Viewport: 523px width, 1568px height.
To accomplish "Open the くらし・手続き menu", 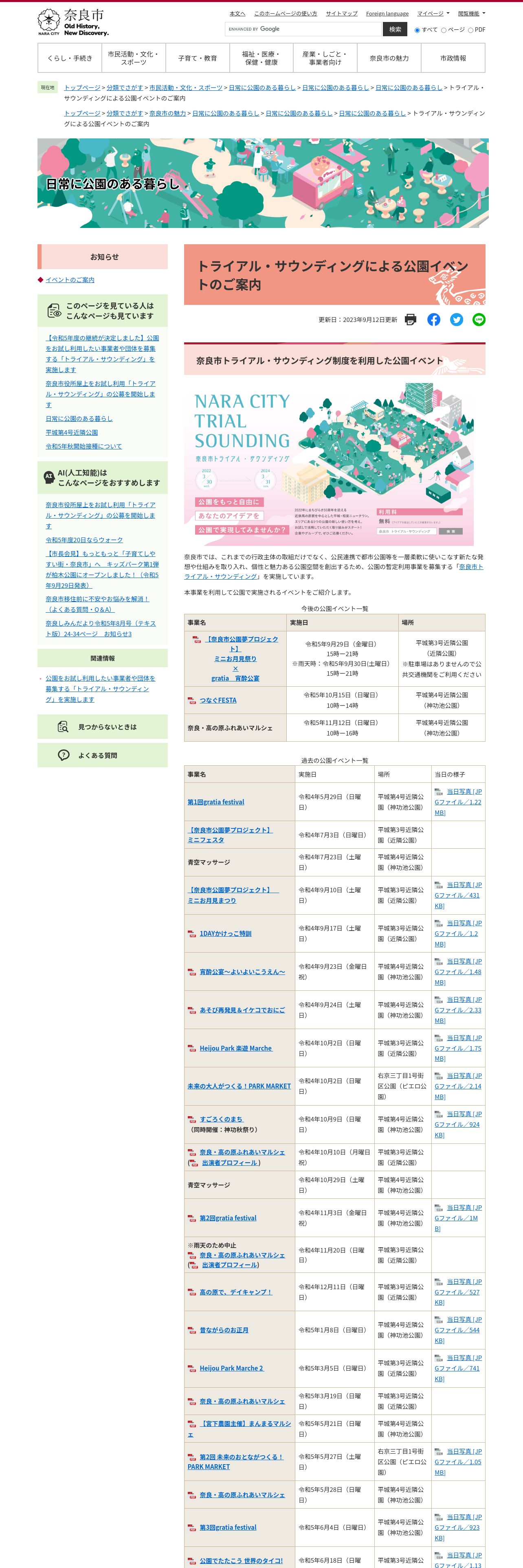I will click(x=69, y=59).
